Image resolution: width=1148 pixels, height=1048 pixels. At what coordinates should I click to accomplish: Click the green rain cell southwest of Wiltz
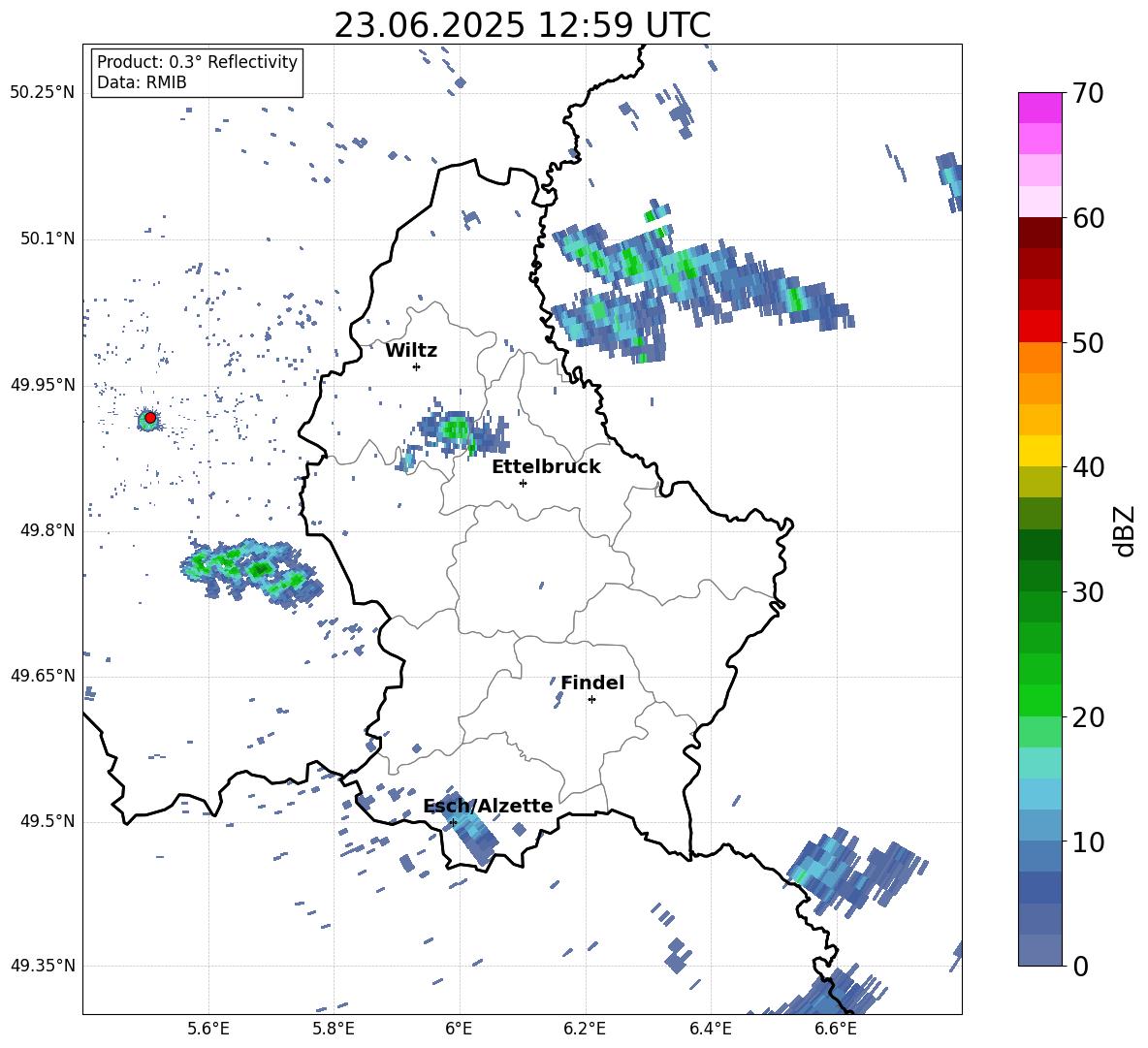253,573
